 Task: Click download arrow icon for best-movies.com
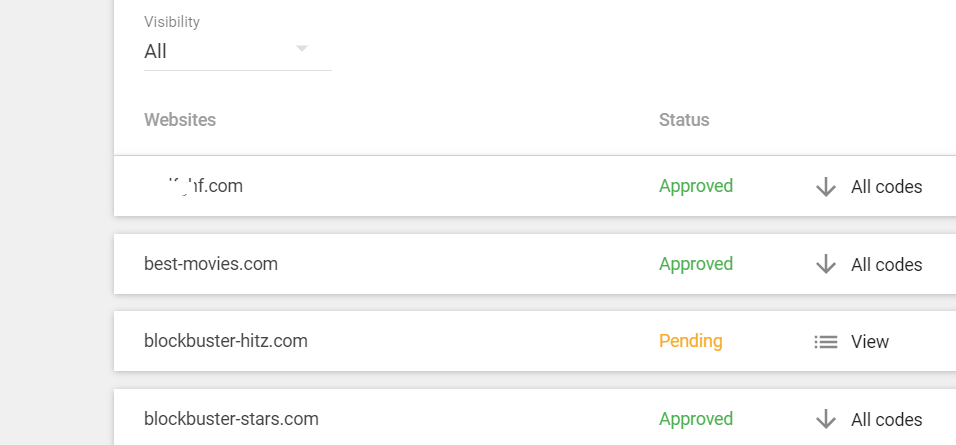pyautogui.click(x=826, y=265)
